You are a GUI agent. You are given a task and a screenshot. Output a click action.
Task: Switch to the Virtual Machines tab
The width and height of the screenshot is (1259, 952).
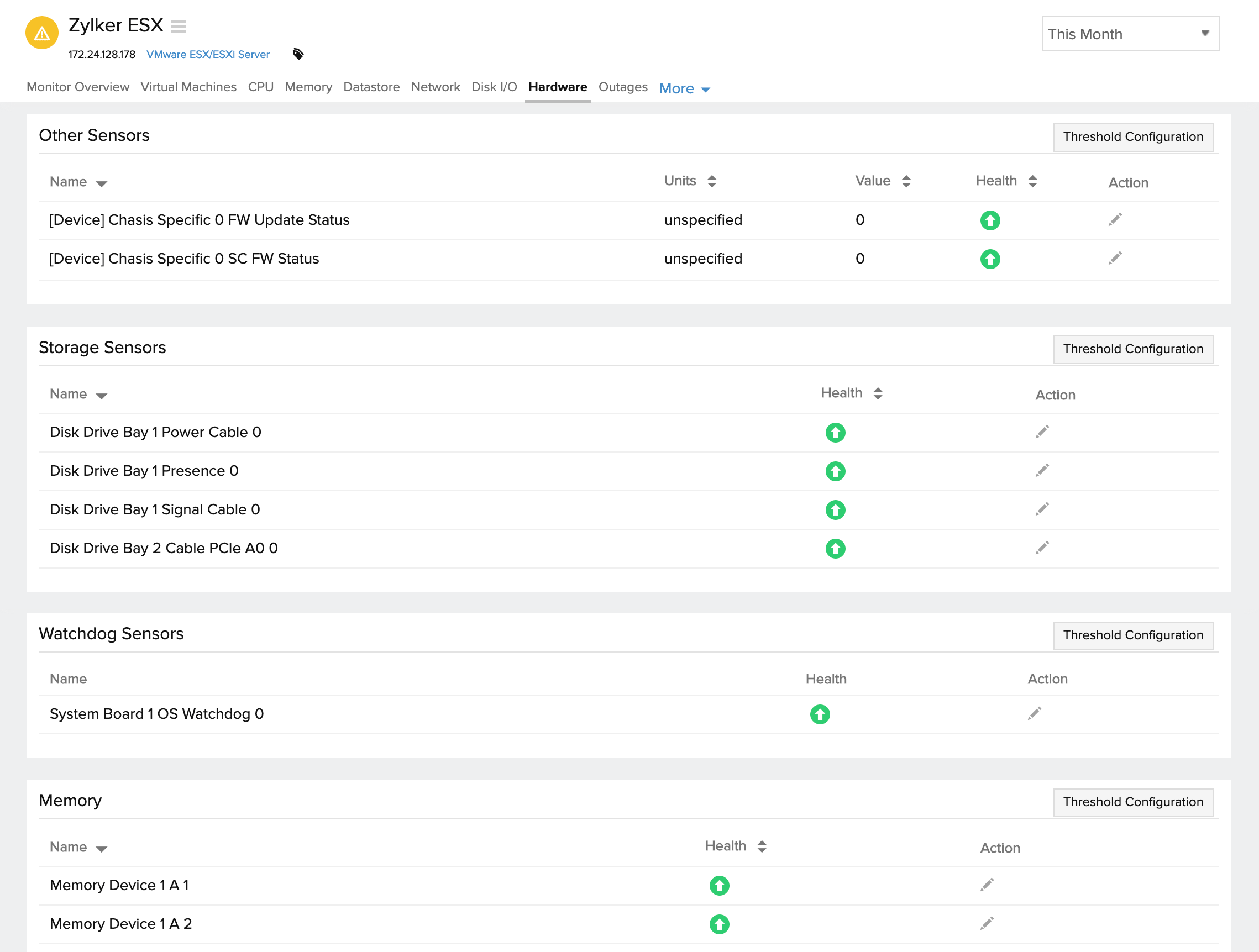click(x=188, y=87)
